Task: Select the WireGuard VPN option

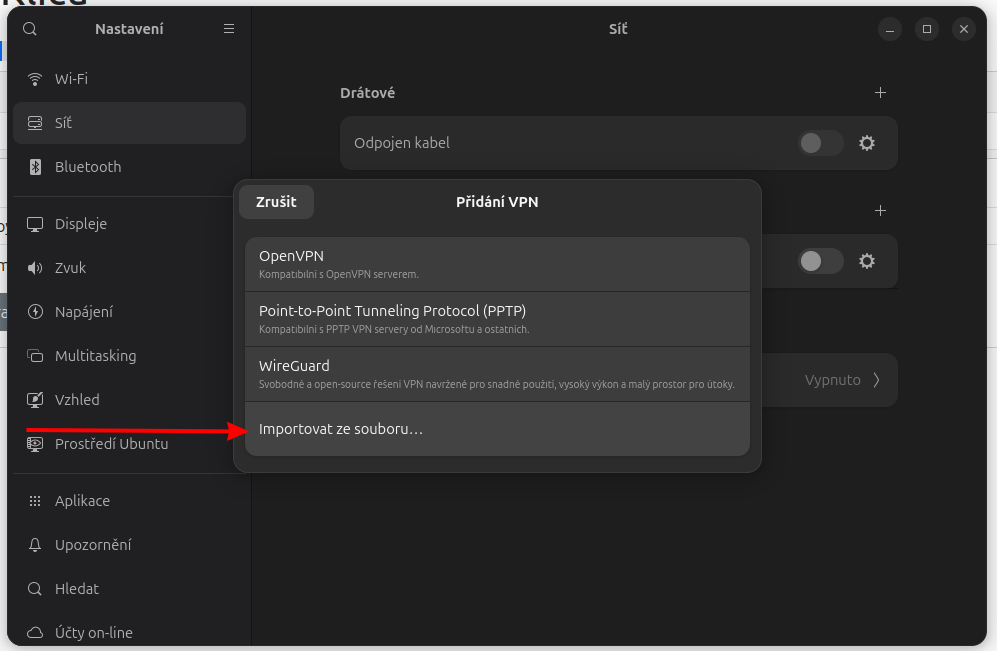Action: [497, 374]
